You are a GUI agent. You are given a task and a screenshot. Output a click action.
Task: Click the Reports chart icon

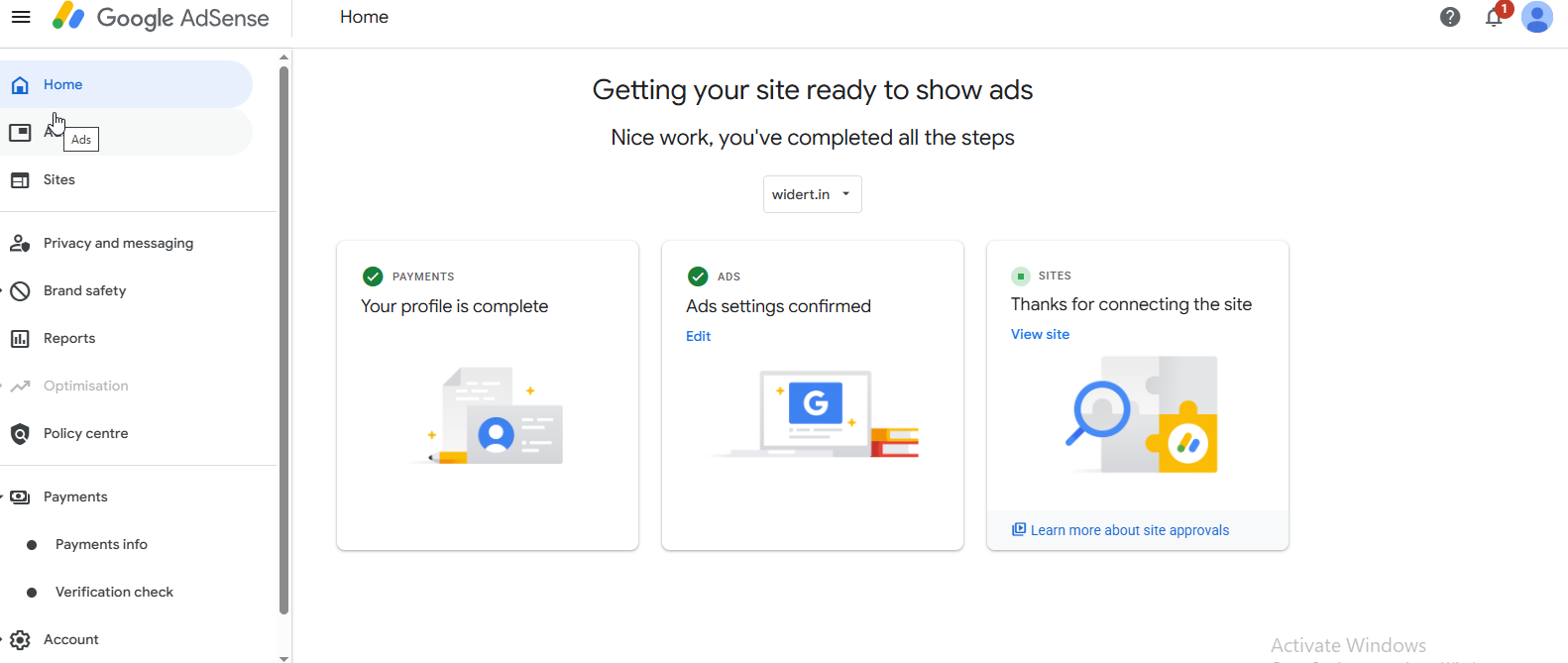pos(20,339)
